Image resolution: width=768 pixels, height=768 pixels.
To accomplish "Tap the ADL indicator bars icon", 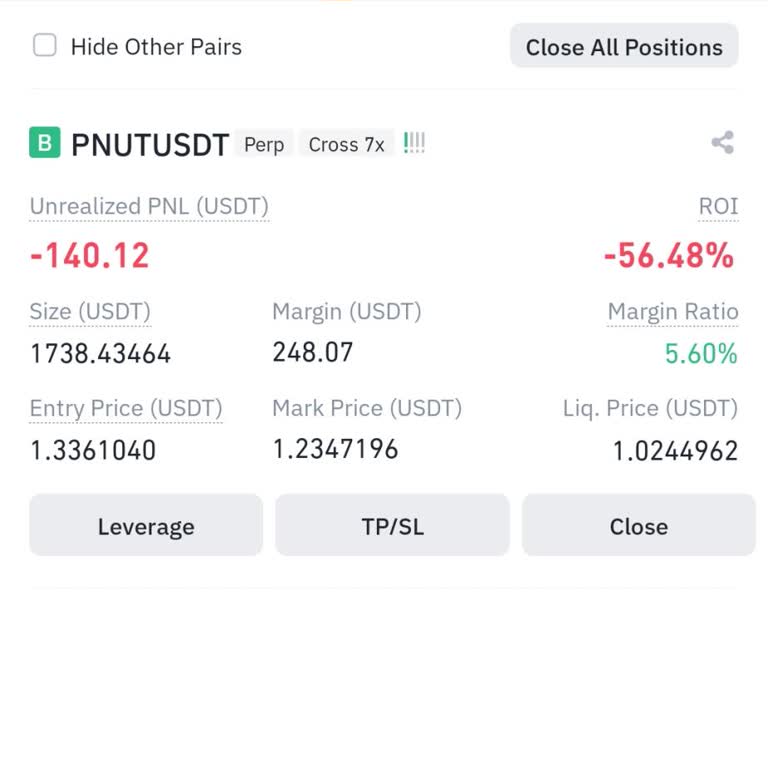I will point(414,144).
